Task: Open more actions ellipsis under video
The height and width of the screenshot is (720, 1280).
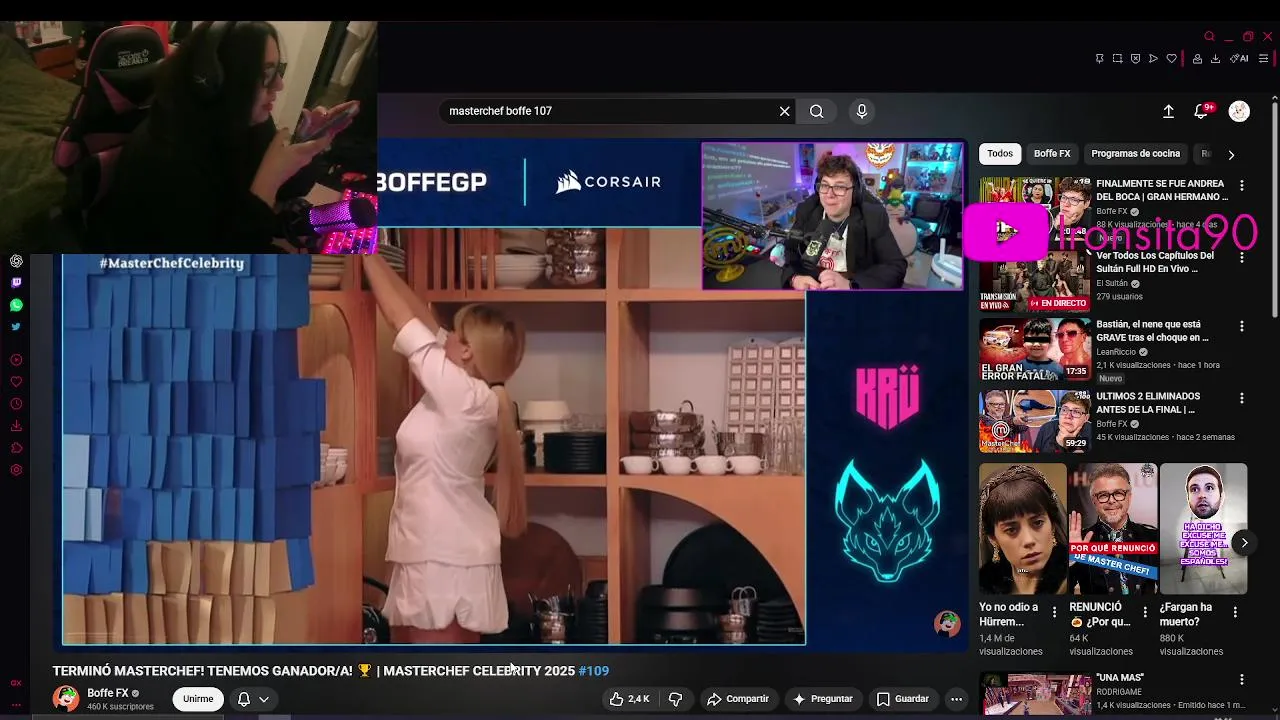Action: (x=956, y=699)
